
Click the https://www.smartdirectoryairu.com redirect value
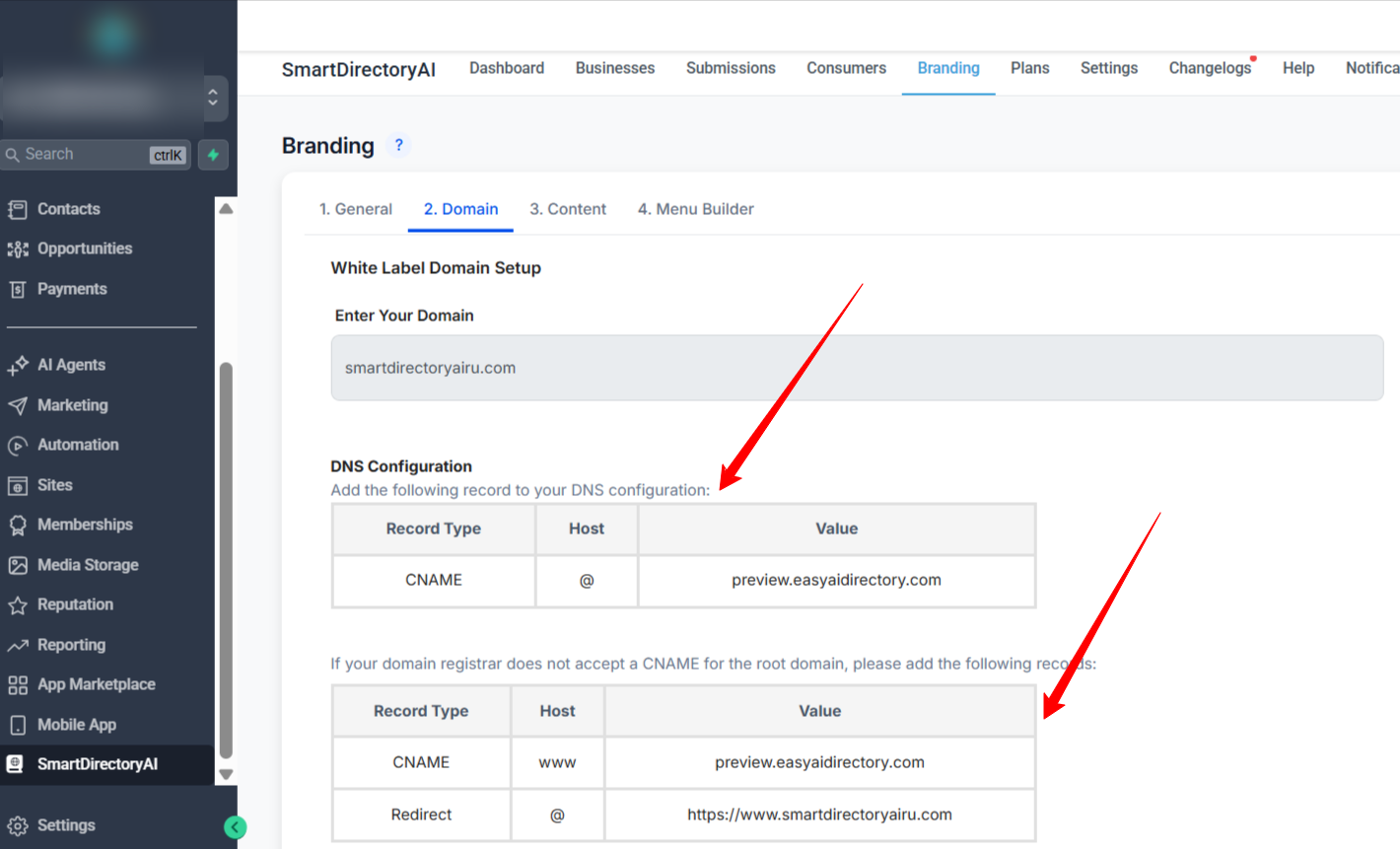coord(819,814)
